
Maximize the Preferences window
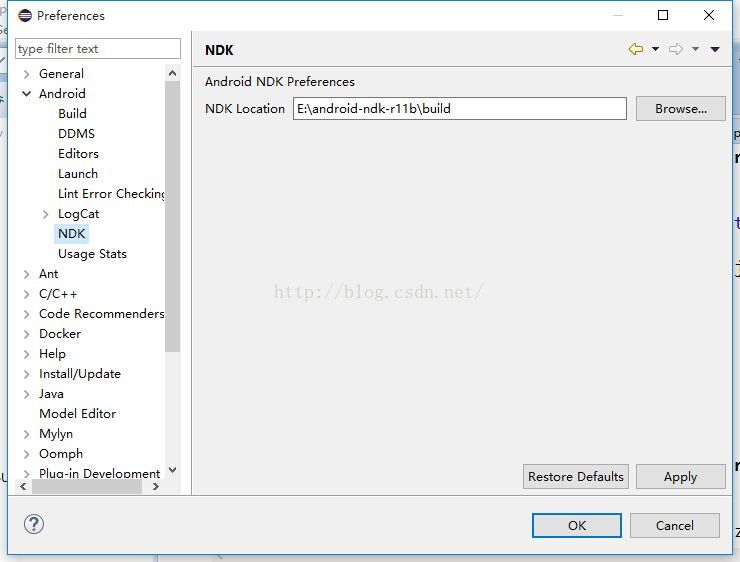point(663,15)
